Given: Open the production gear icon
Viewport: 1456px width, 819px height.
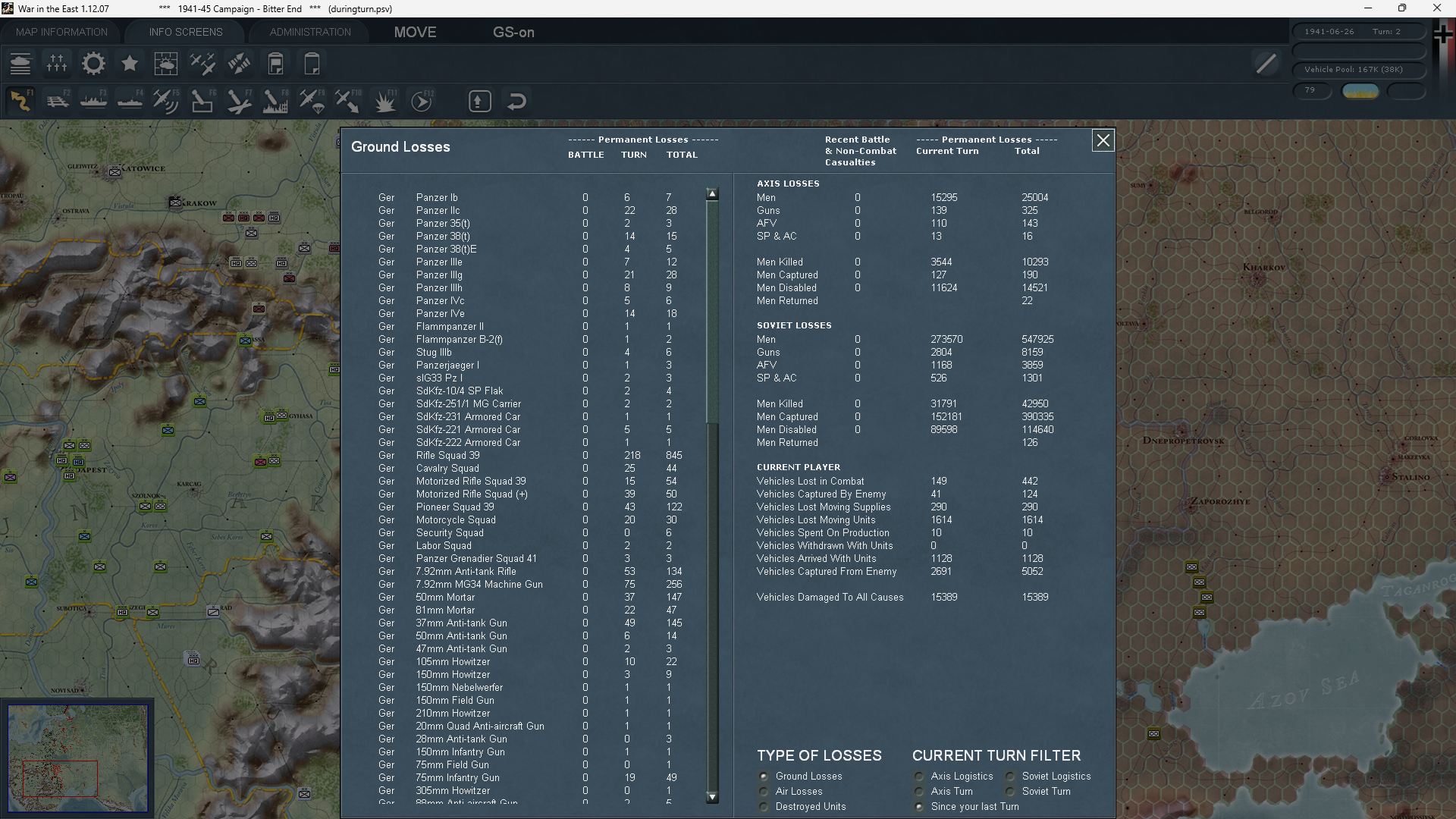Looking at the screenshot, I should (x=93, y=64).
